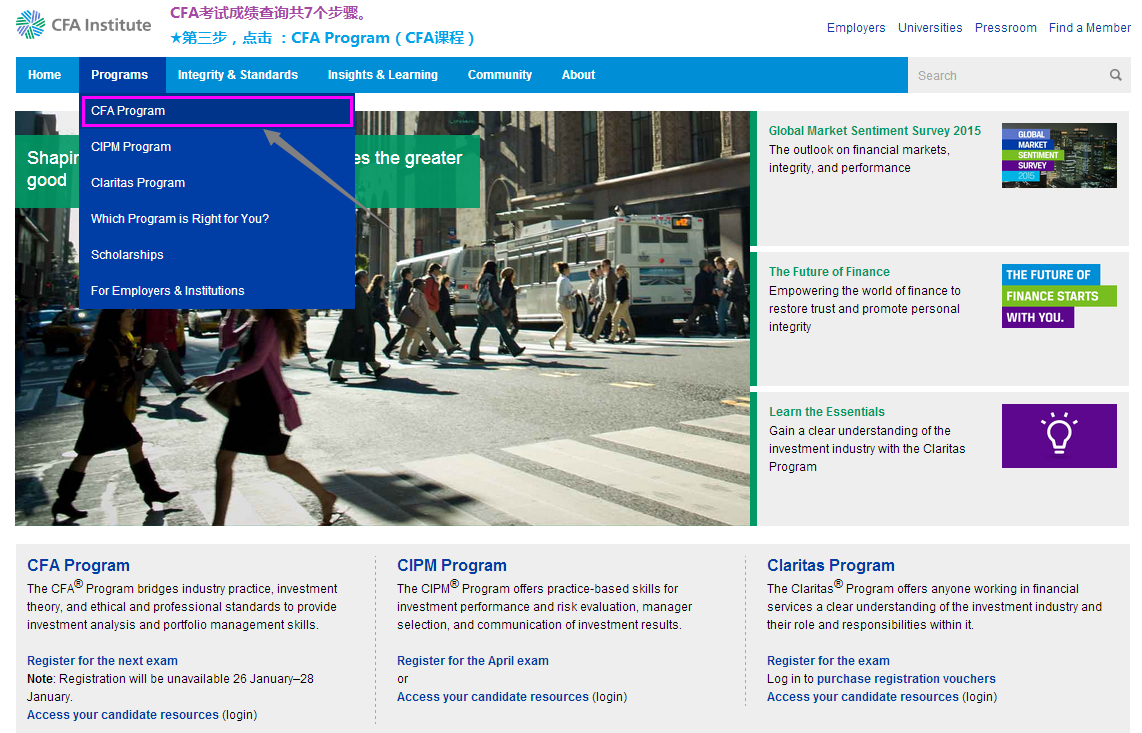
Task: Open Scholarships from the dropdown
Action: 127,255
